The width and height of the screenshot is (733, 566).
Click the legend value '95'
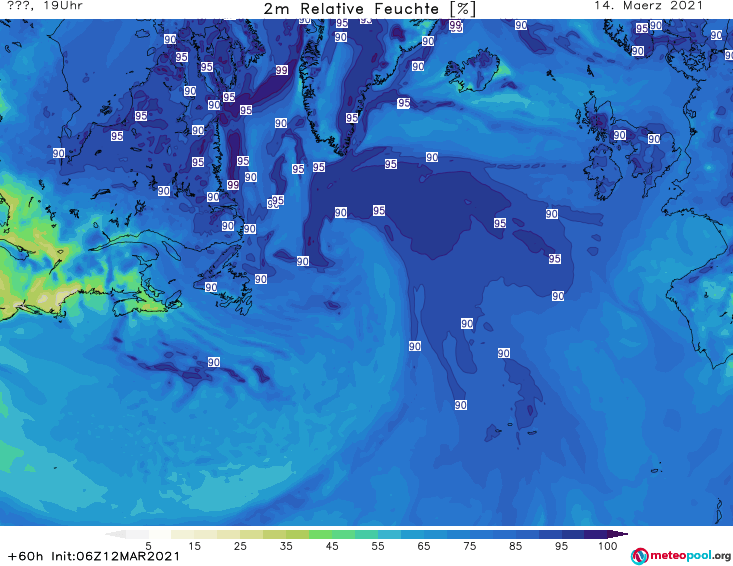(561, 546)
